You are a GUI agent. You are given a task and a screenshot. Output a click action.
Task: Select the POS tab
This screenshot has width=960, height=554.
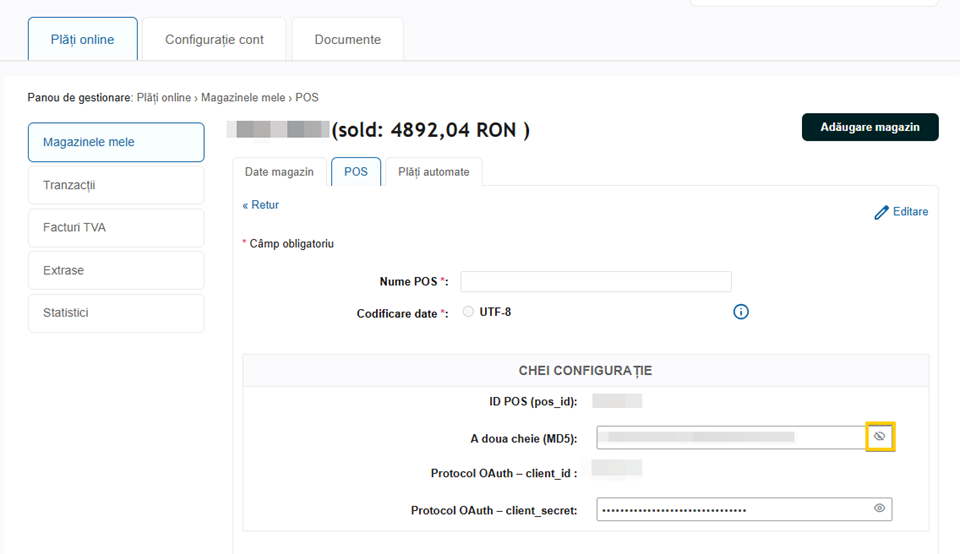point(356,172)
